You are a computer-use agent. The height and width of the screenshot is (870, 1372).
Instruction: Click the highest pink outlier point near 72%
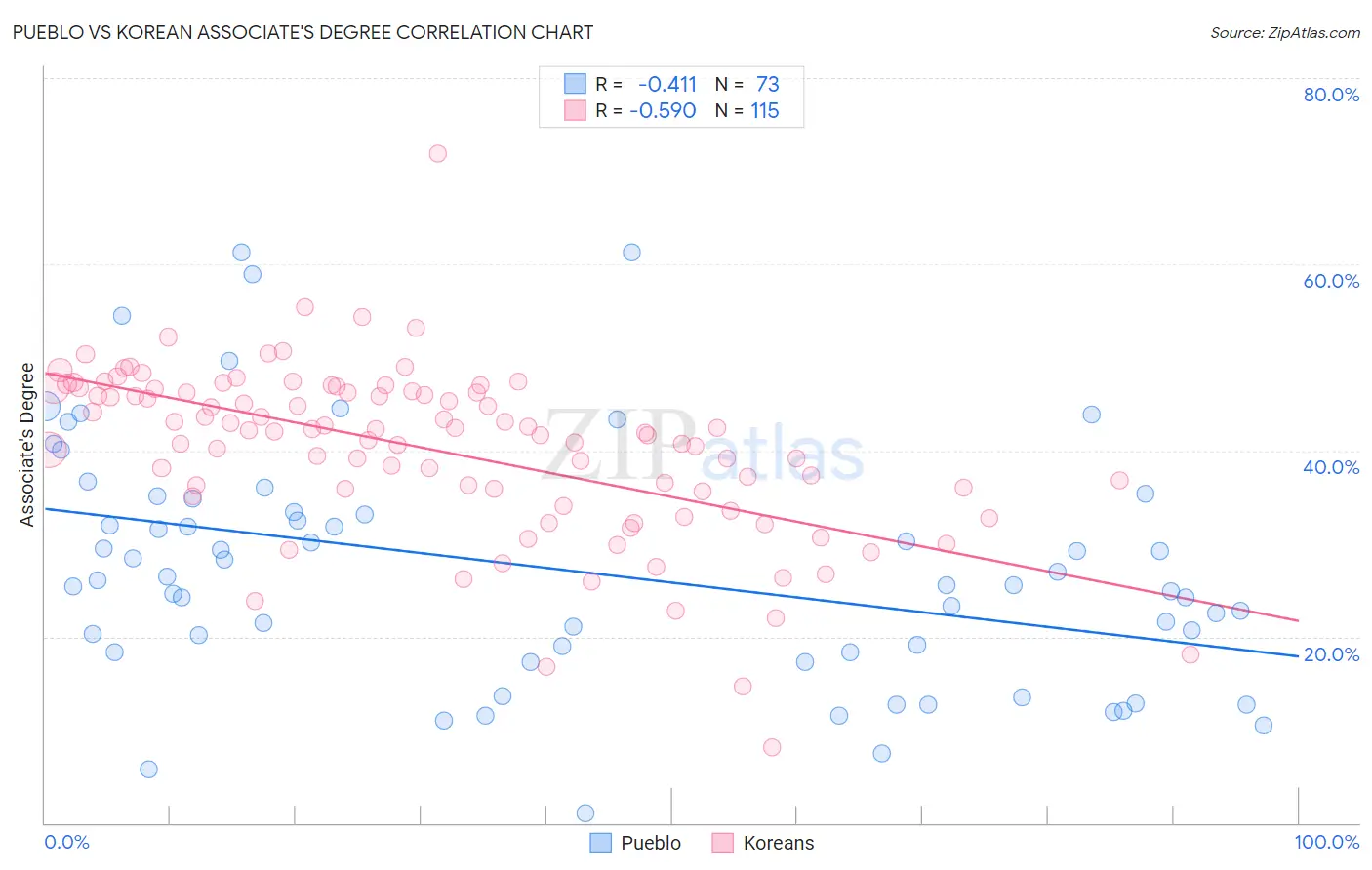pos(438,153)
